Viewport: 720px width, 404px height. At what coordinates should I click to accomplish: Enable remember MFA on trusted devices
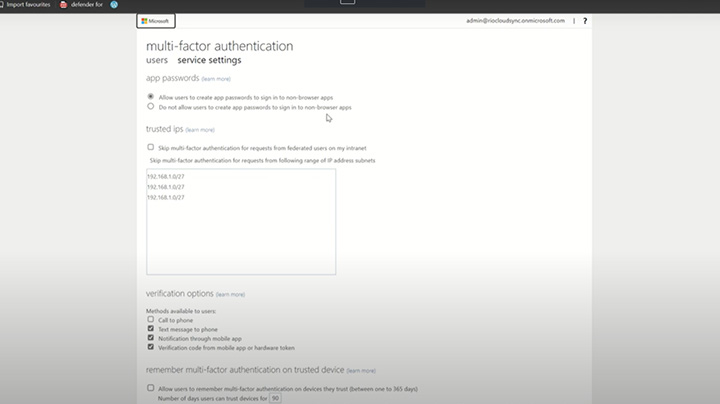[x=151, y=387]
